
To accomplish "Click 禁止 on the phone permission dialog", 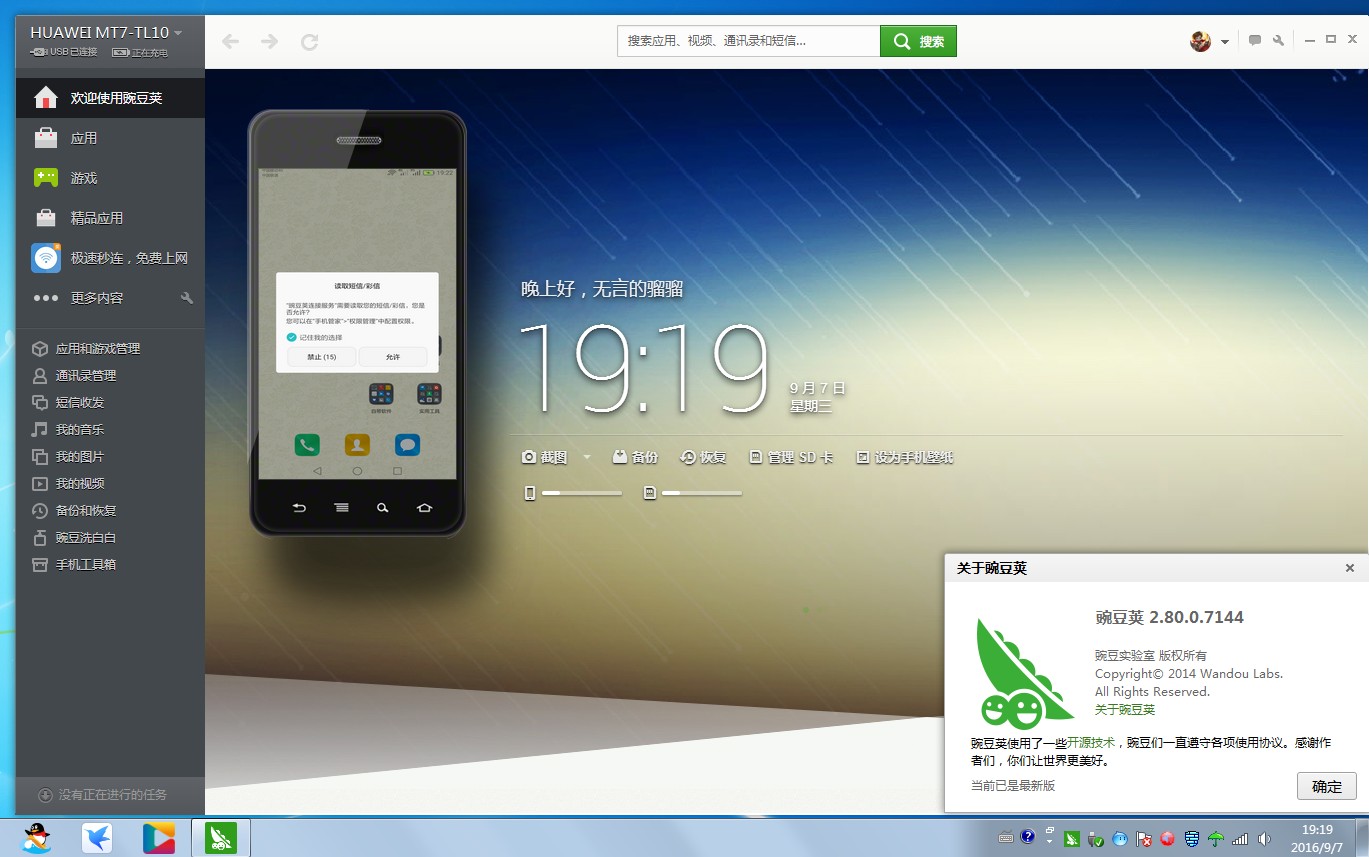I will (321, 357).
